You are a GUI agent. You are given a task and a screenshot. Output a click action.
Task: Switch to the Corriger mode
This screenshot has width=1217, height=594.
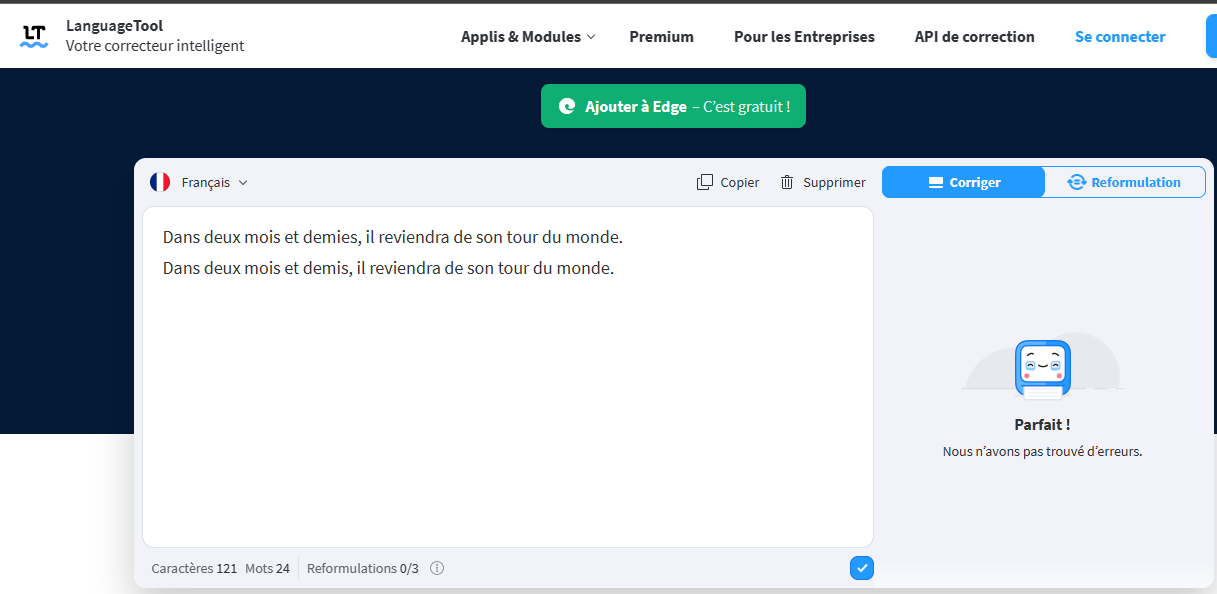(962, 182)
